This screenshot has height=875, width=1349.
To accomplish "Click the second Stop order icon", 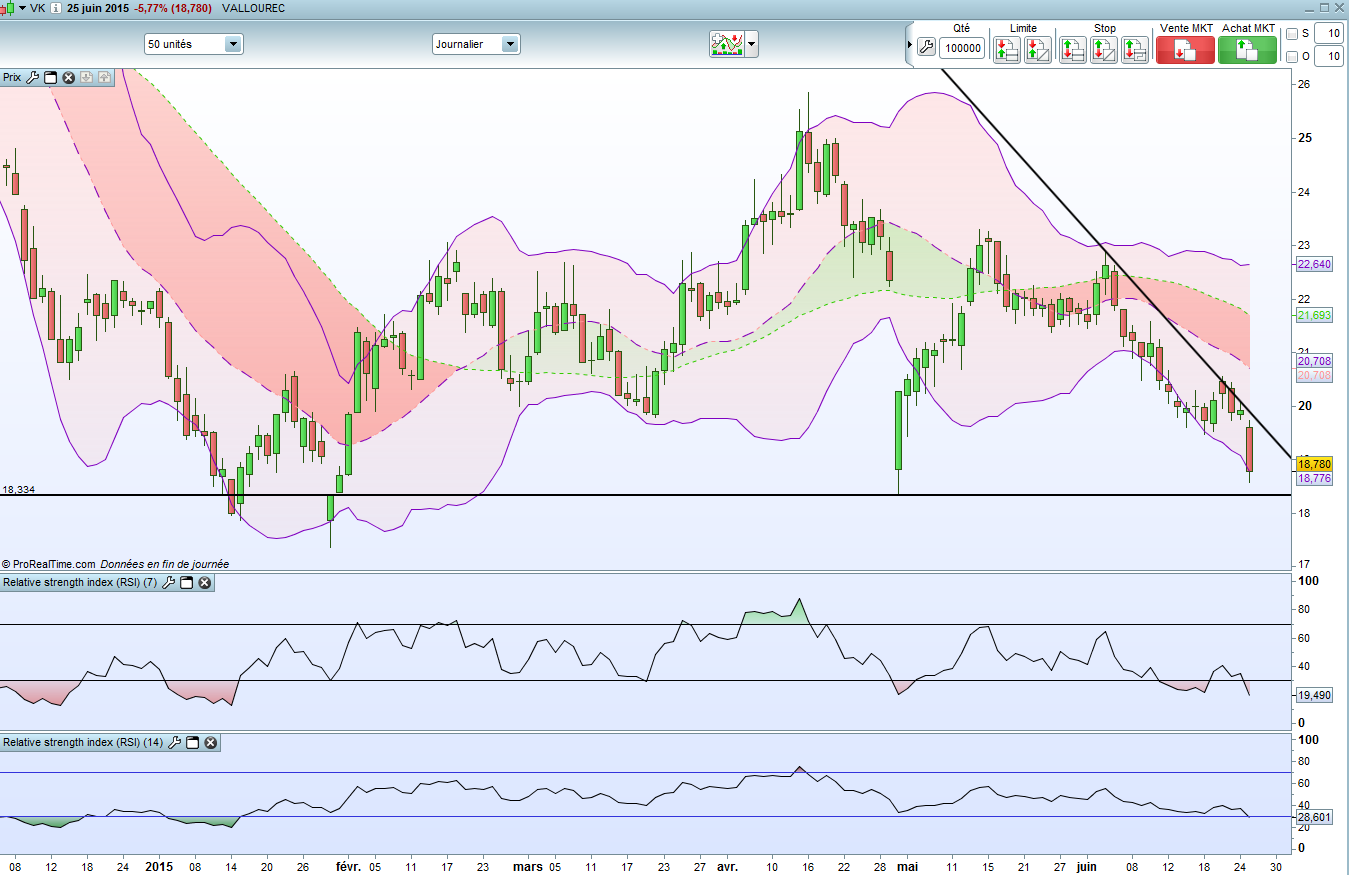I will pyautogui.click(x=1104, y=49).
